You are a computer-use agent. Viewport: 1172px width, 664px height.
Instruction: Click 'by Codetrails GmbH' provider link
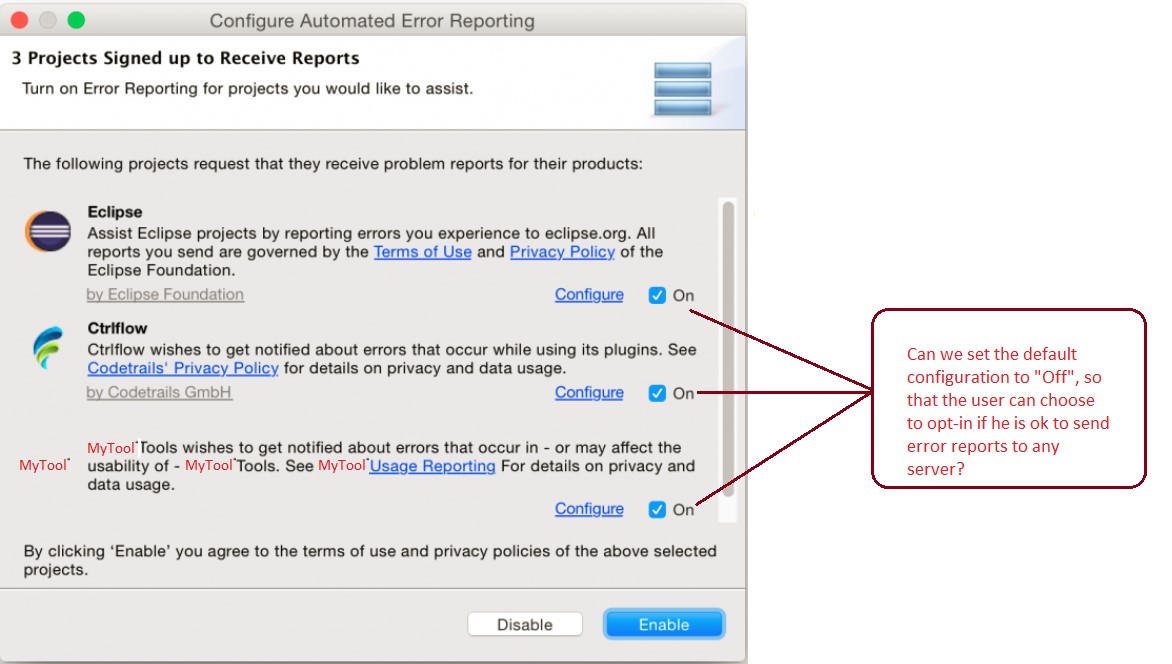coord(159,393)
